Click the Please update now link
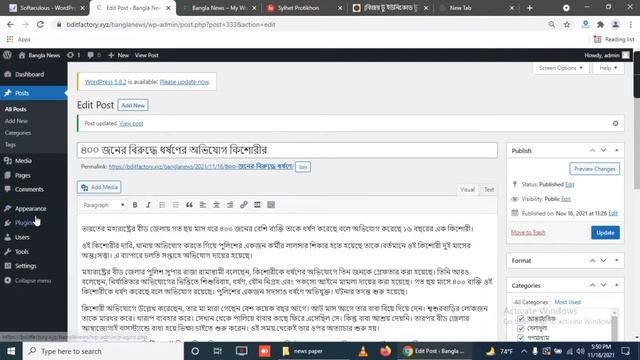The height and width of the screenshot is (360, 640). (184, 82)
